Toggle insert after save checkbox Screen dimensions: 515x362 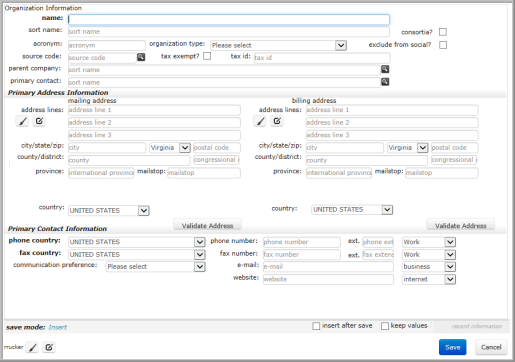coord(316,326)
